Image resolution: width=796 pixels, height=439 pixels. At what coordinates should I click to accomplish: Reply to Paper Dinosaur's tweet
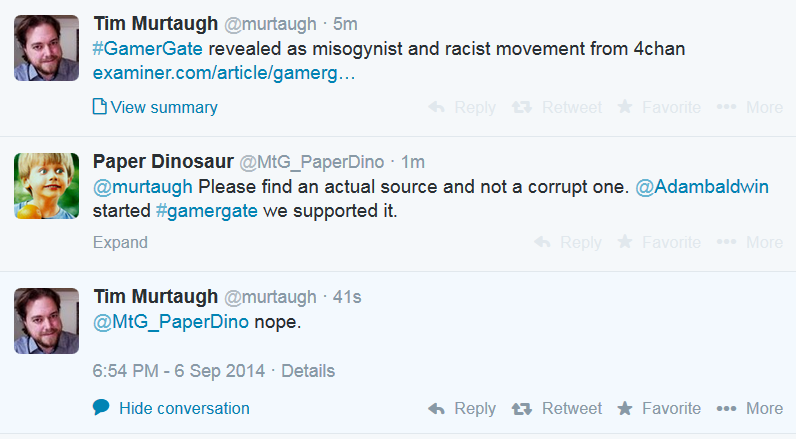tap(567, 242)
